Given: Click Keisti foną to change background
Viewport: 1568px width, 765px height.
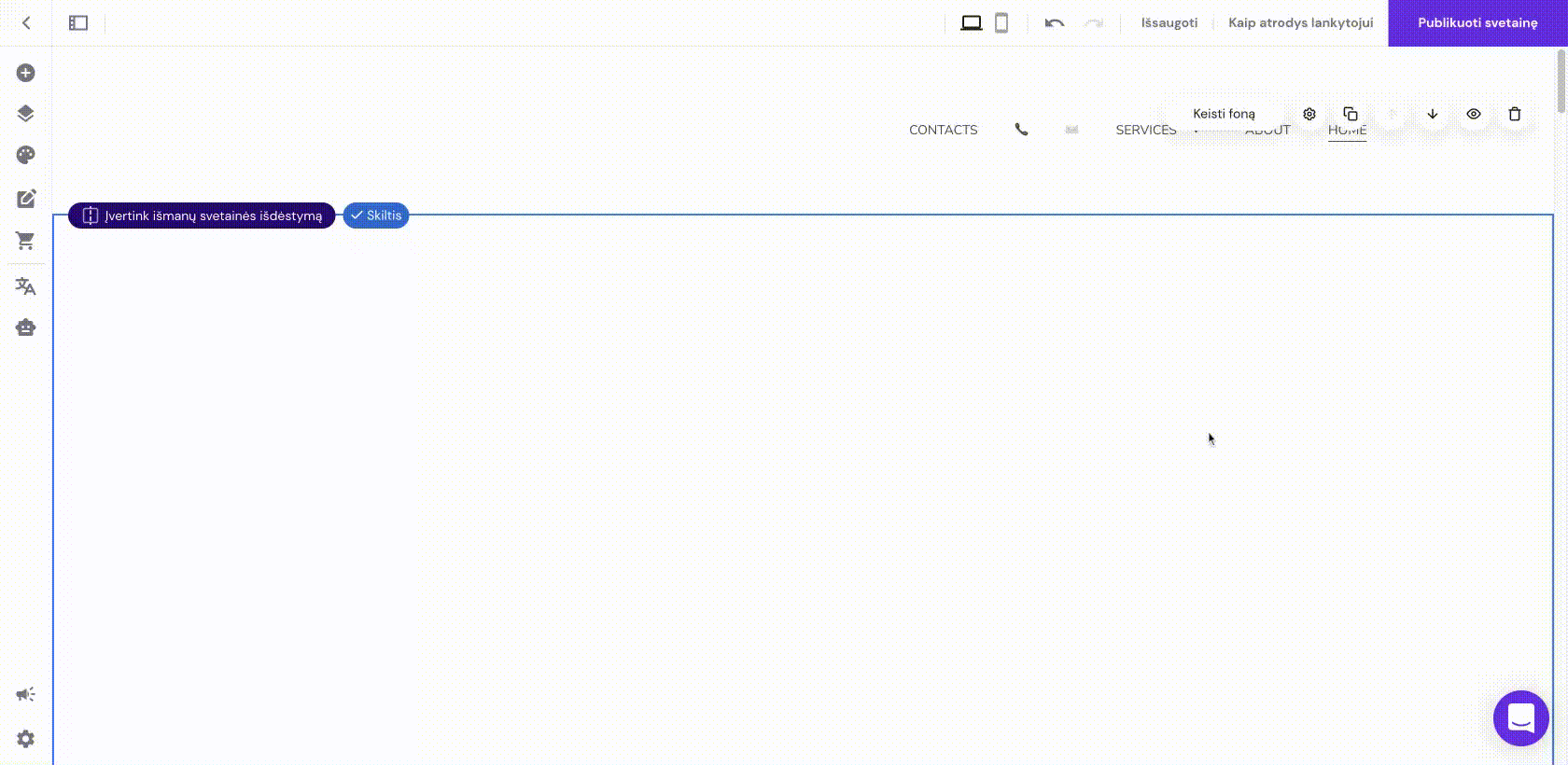Looking at the screenshot, I should tap(1224, 114).
